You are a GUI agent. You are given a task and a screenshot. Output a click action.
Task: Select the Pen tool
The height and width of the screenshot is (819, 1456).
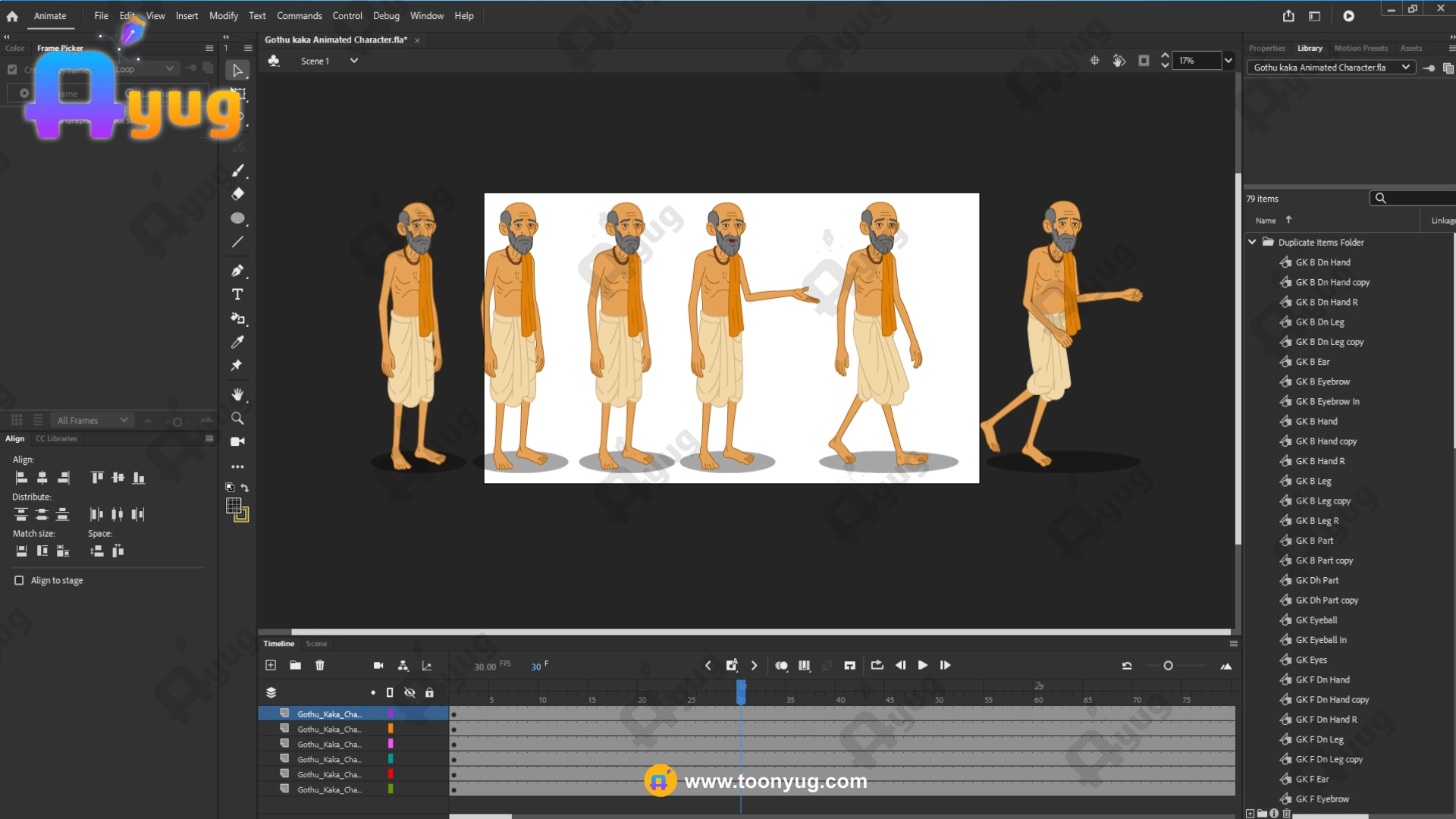tap(237, 271)
